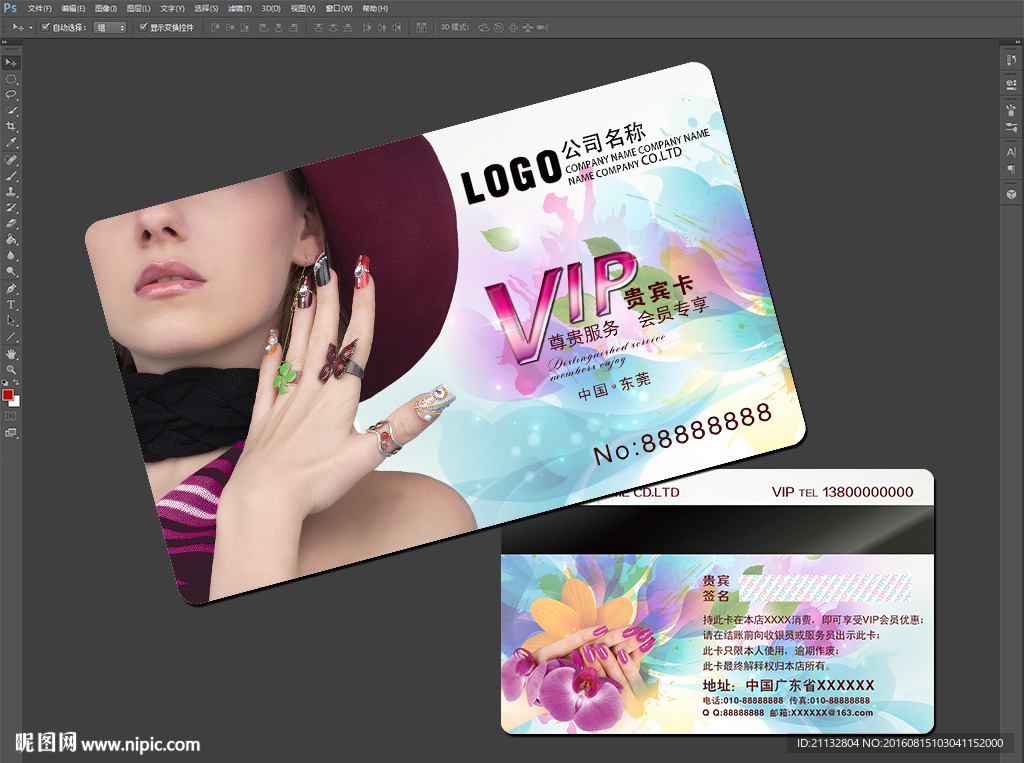Swap foreground and background colors
Screen dimensions: 1024x763
point(16,383)
